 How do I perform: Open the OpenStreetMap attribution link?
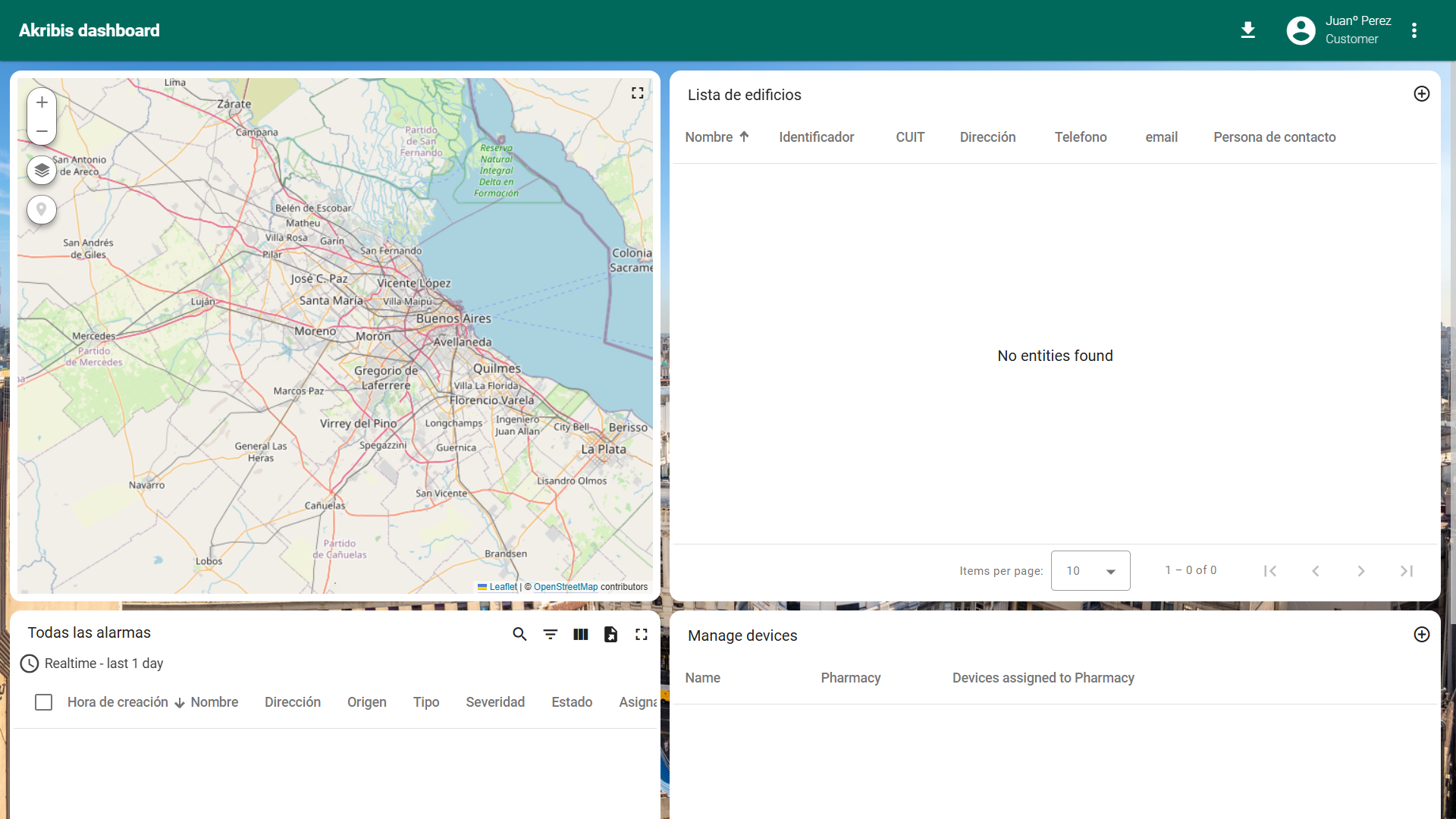click(565, 587)
